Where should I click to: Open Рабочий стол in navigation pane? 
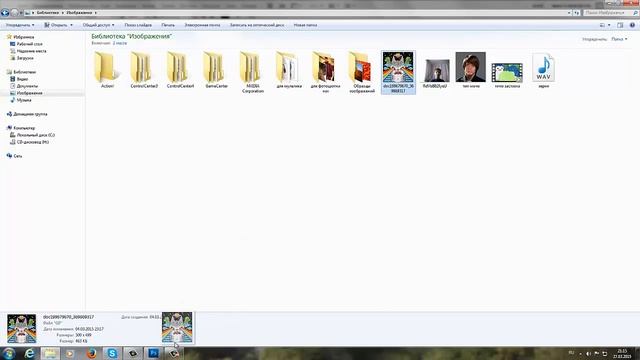[29, 44]
